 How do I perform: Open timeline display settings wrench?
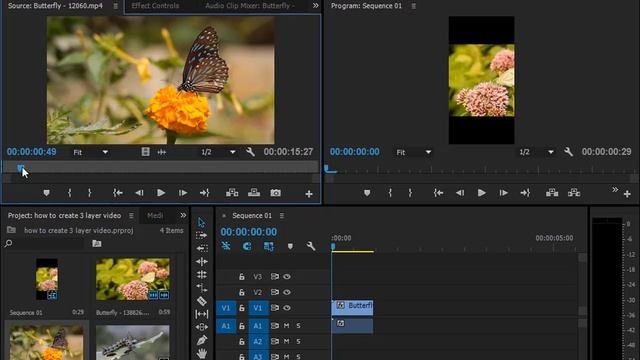[x=311, y=246]
